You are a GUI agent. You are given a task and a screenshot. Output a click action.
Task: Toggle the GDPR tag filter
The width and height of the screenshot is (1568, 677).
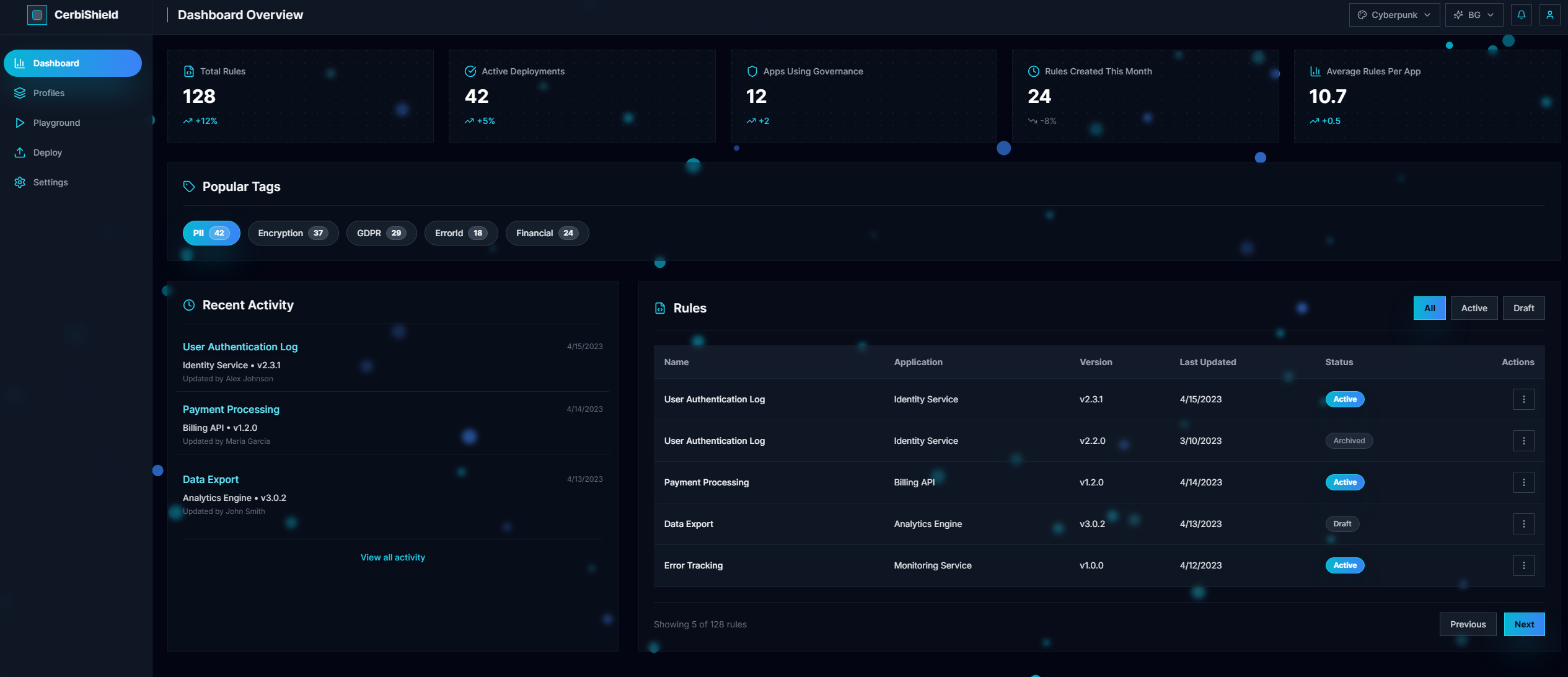click(x=381, y=232)
